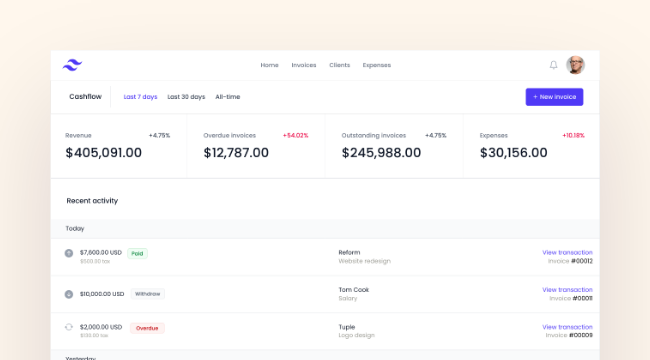Screen dimensions: 650x360
Task: Click the Cashflow heading
Action: coord(85,97)
